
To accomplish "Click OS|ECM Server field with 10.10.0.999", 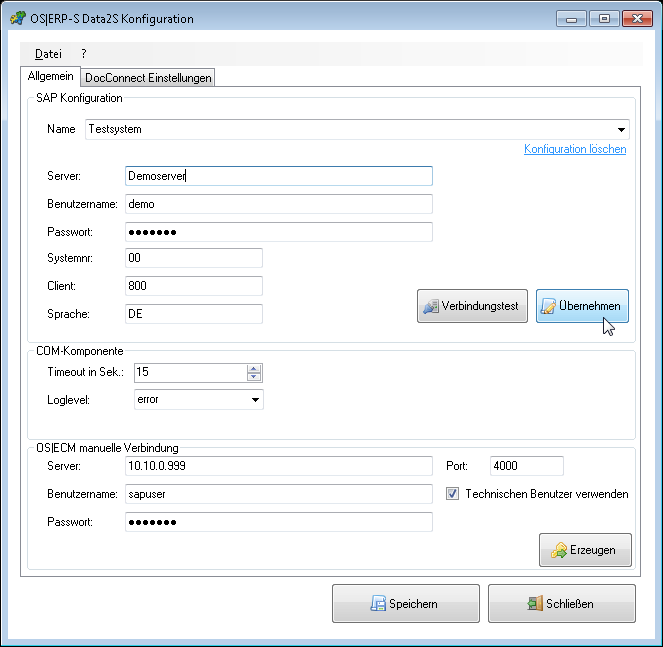I will (279, 466).
